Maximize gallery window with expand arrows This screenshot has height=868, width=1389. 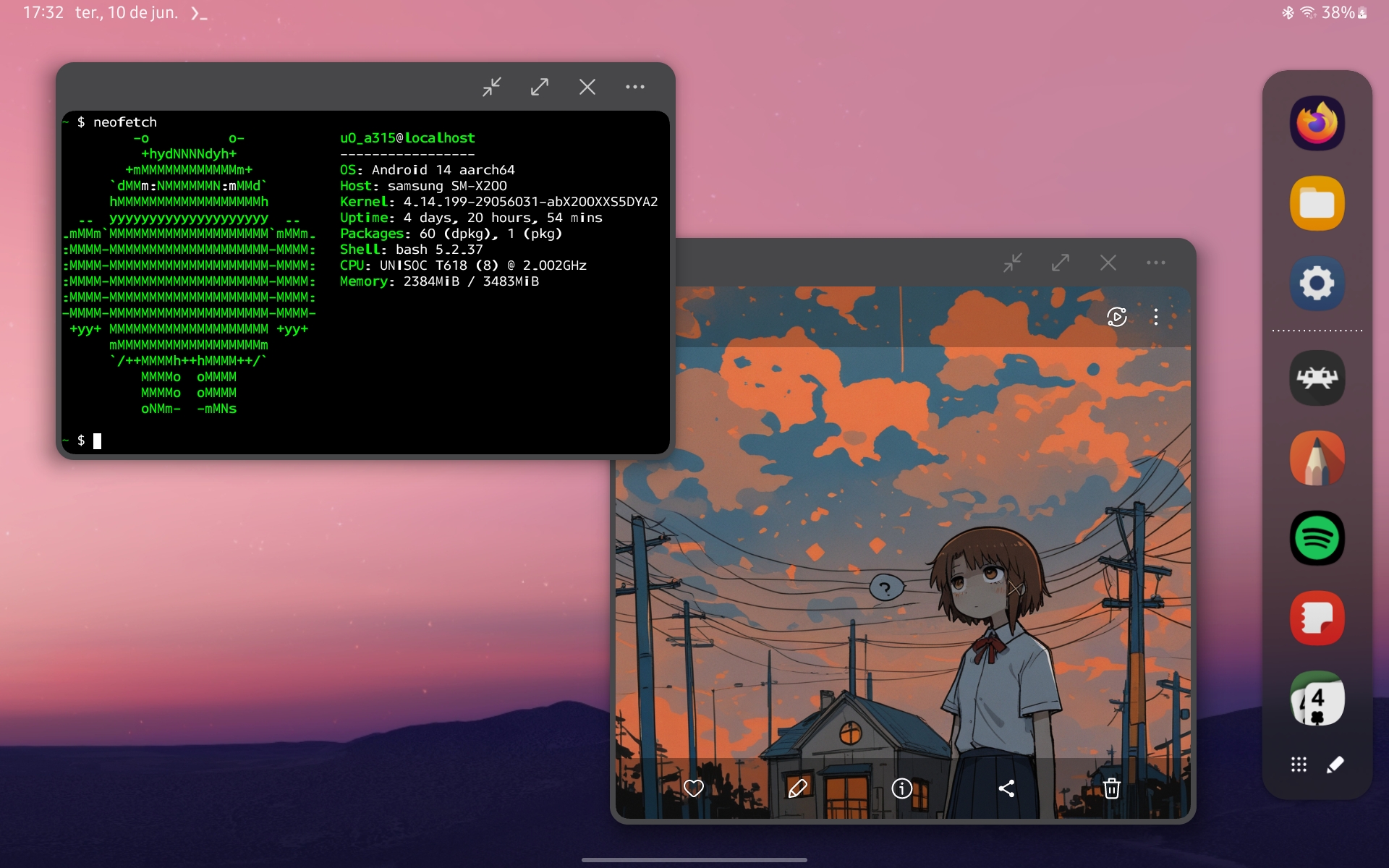pyautogui.click(x=1061, y=263)
